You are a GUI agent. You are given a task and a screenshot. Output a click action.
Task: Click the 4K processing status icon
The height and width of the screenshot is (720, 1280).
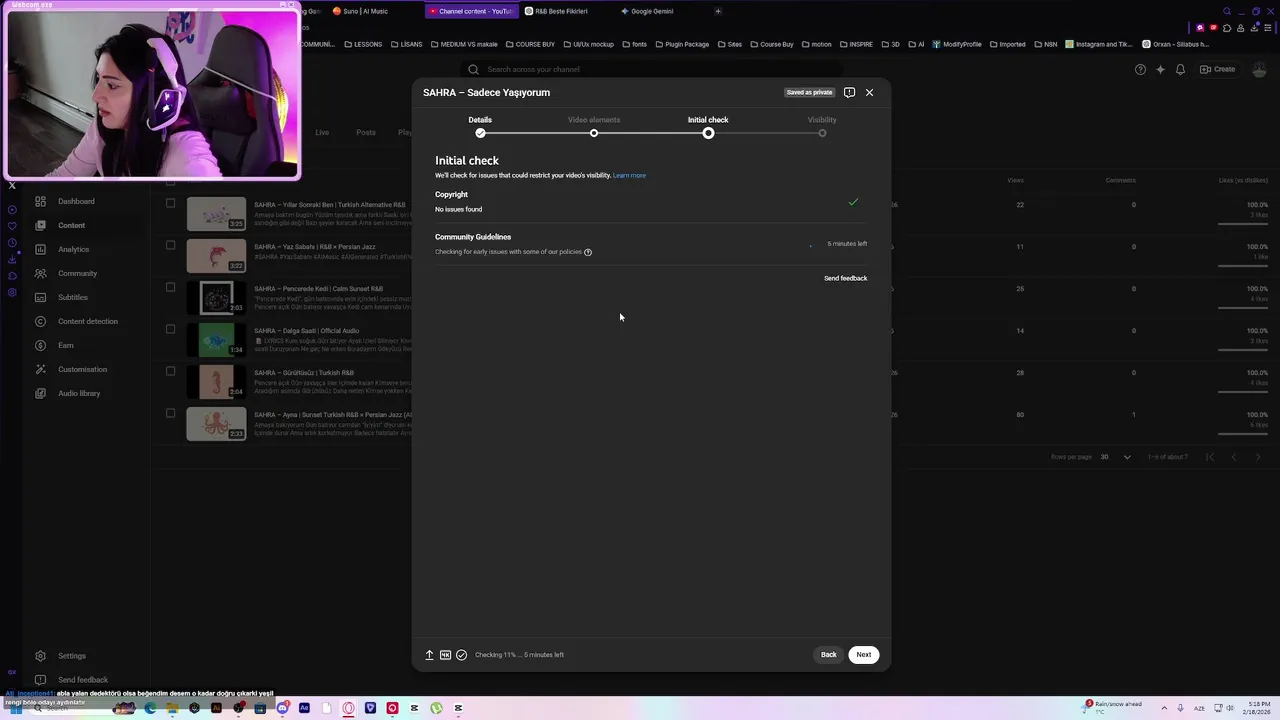tap(445, 655)
